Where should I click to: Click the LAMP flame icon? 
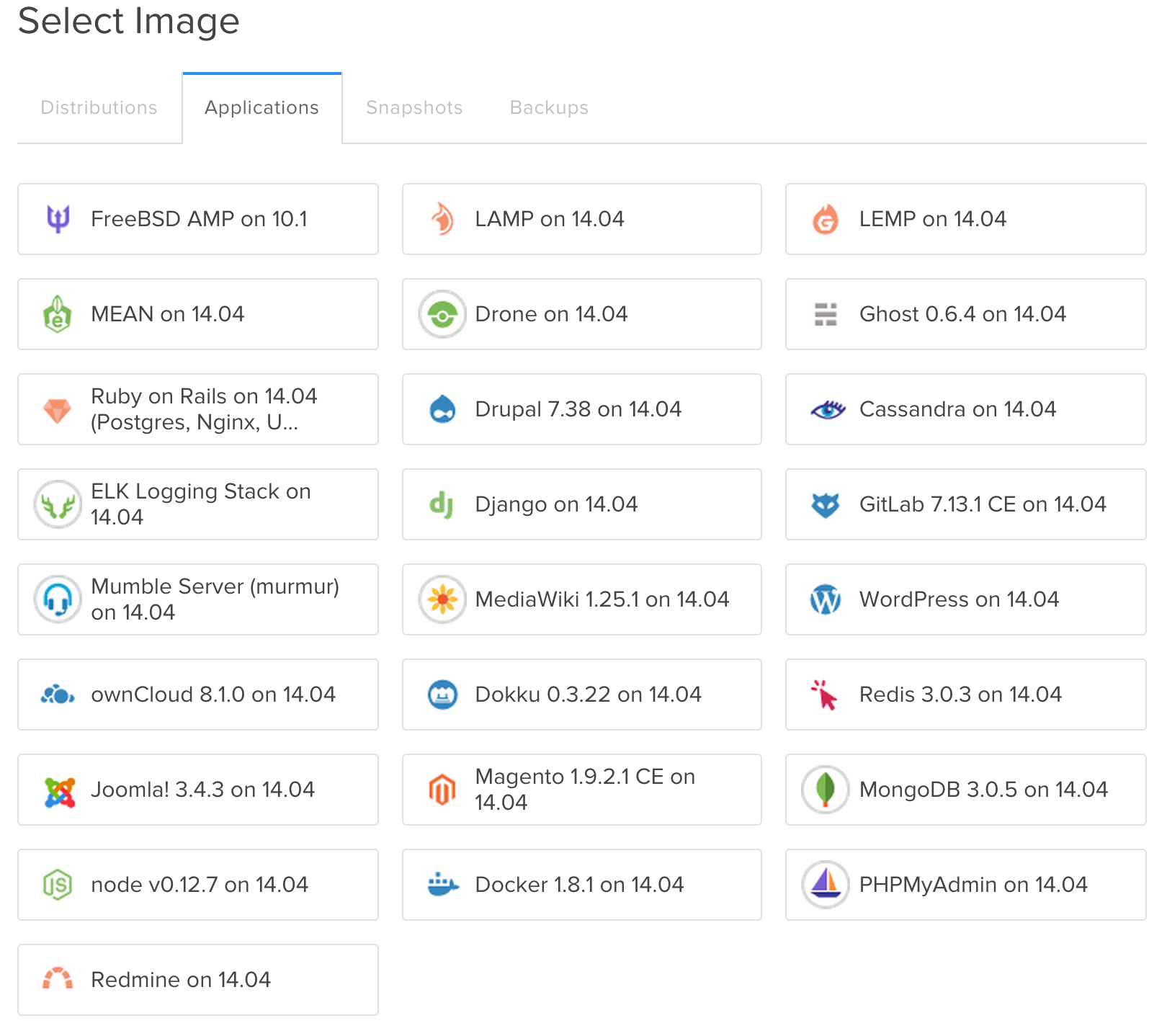[442, 219]
